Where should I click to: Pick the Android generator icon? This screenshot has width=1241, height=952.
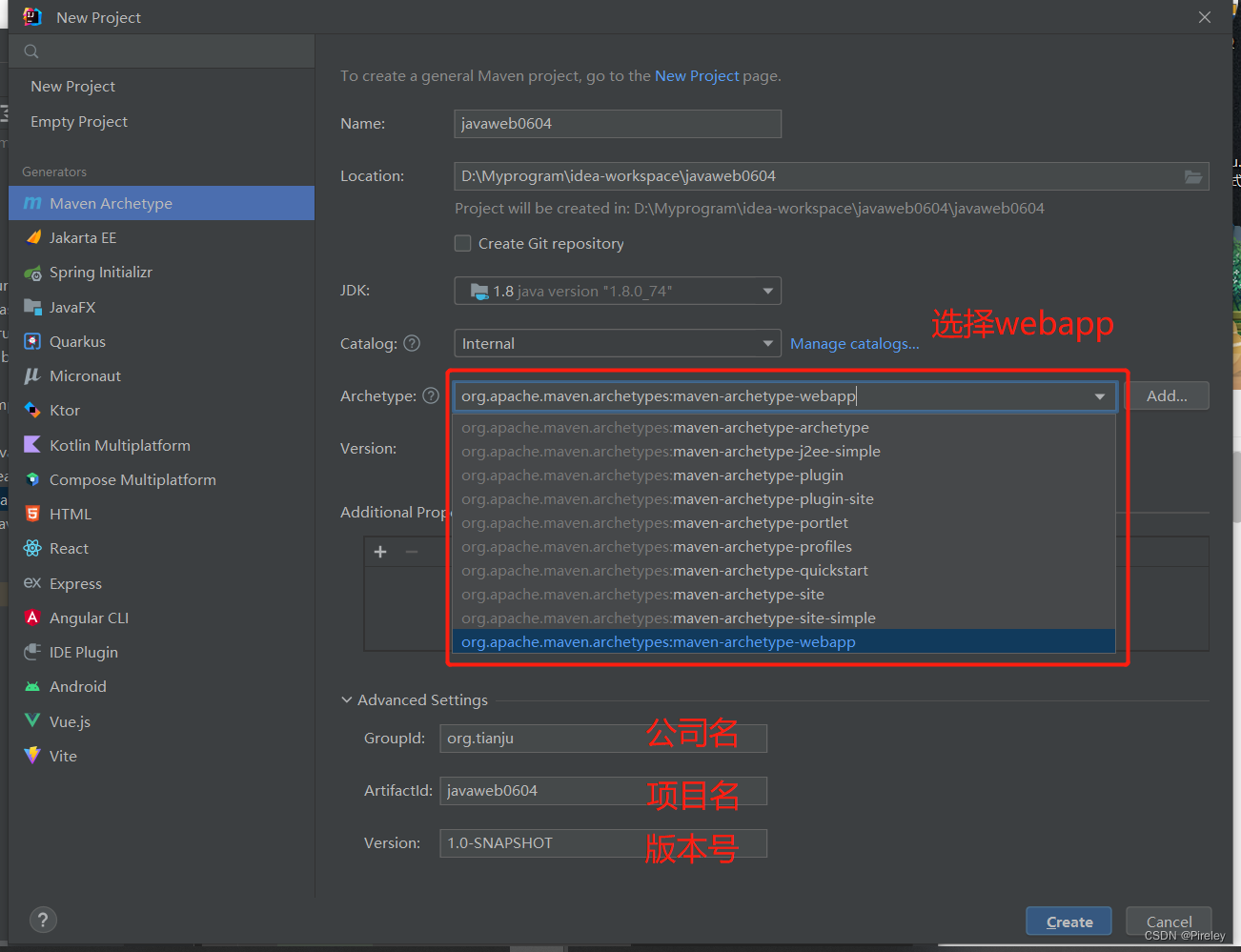32,686
